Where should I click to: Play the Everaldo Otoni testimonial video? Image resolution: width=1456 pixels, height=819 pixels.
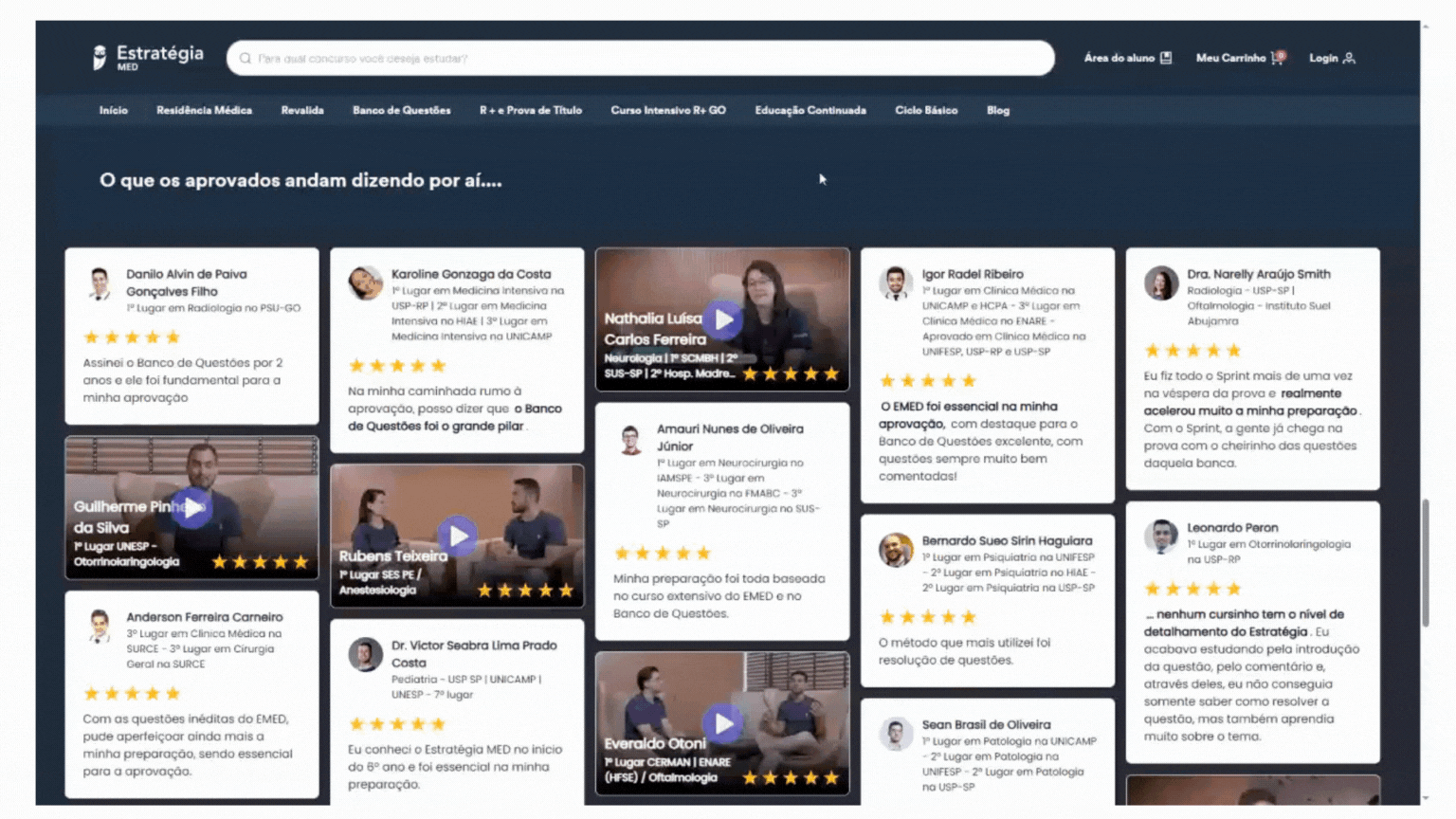tap(723, 724)
